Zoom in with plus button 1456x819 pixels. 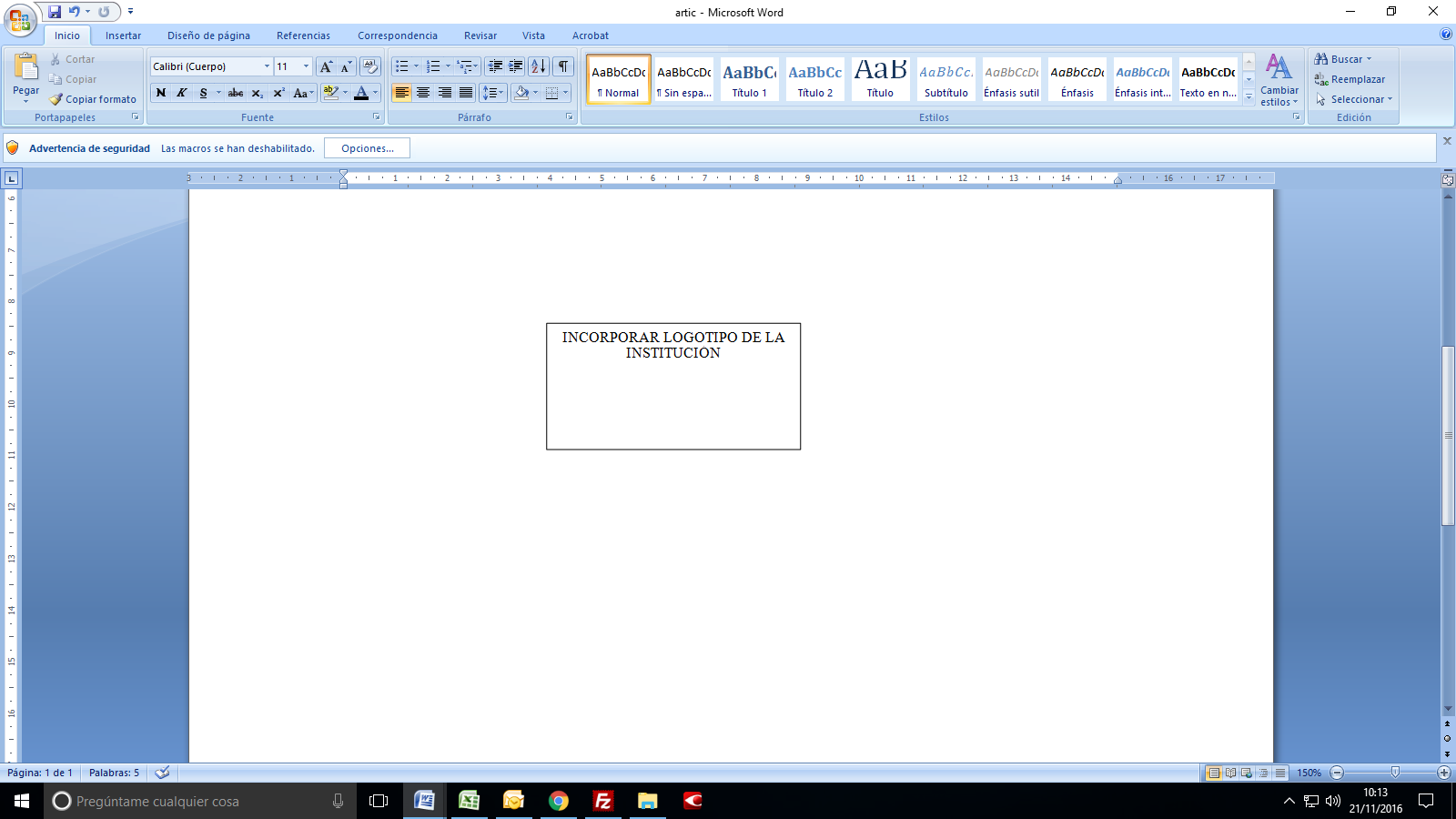1443,773
